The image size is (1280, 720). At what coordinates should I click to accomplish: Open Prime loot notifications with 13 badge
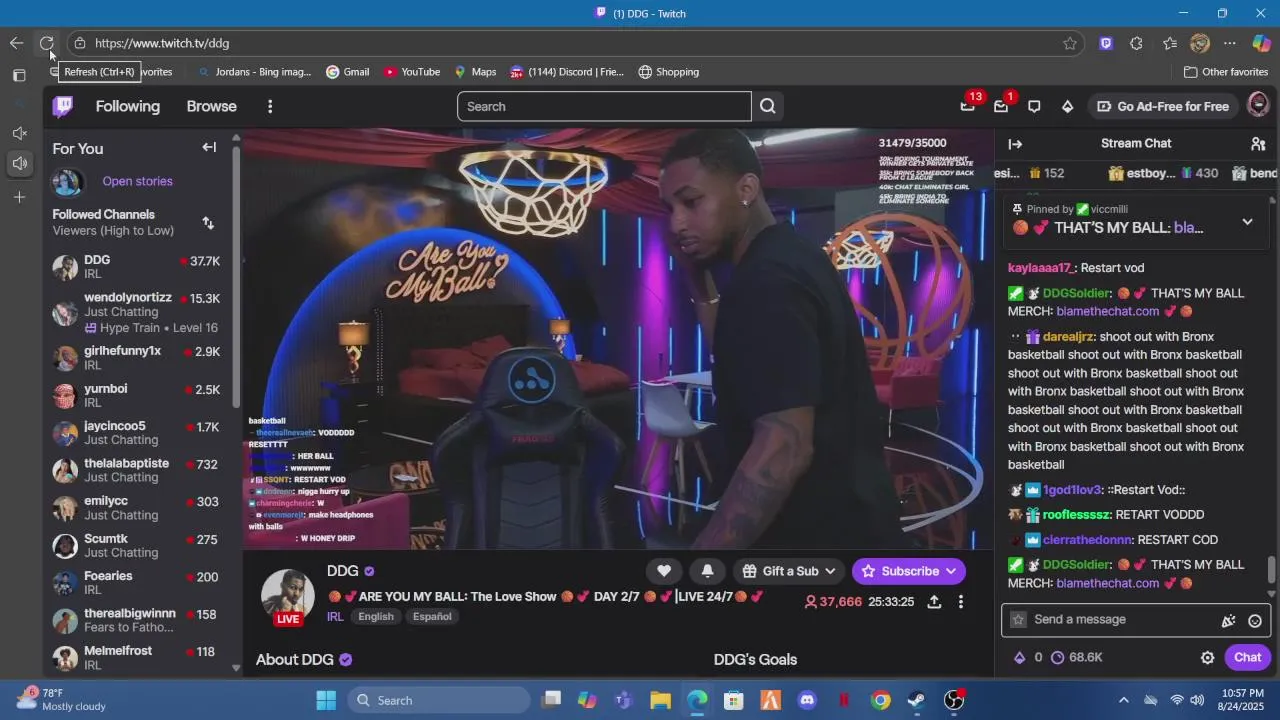(967, 106)
